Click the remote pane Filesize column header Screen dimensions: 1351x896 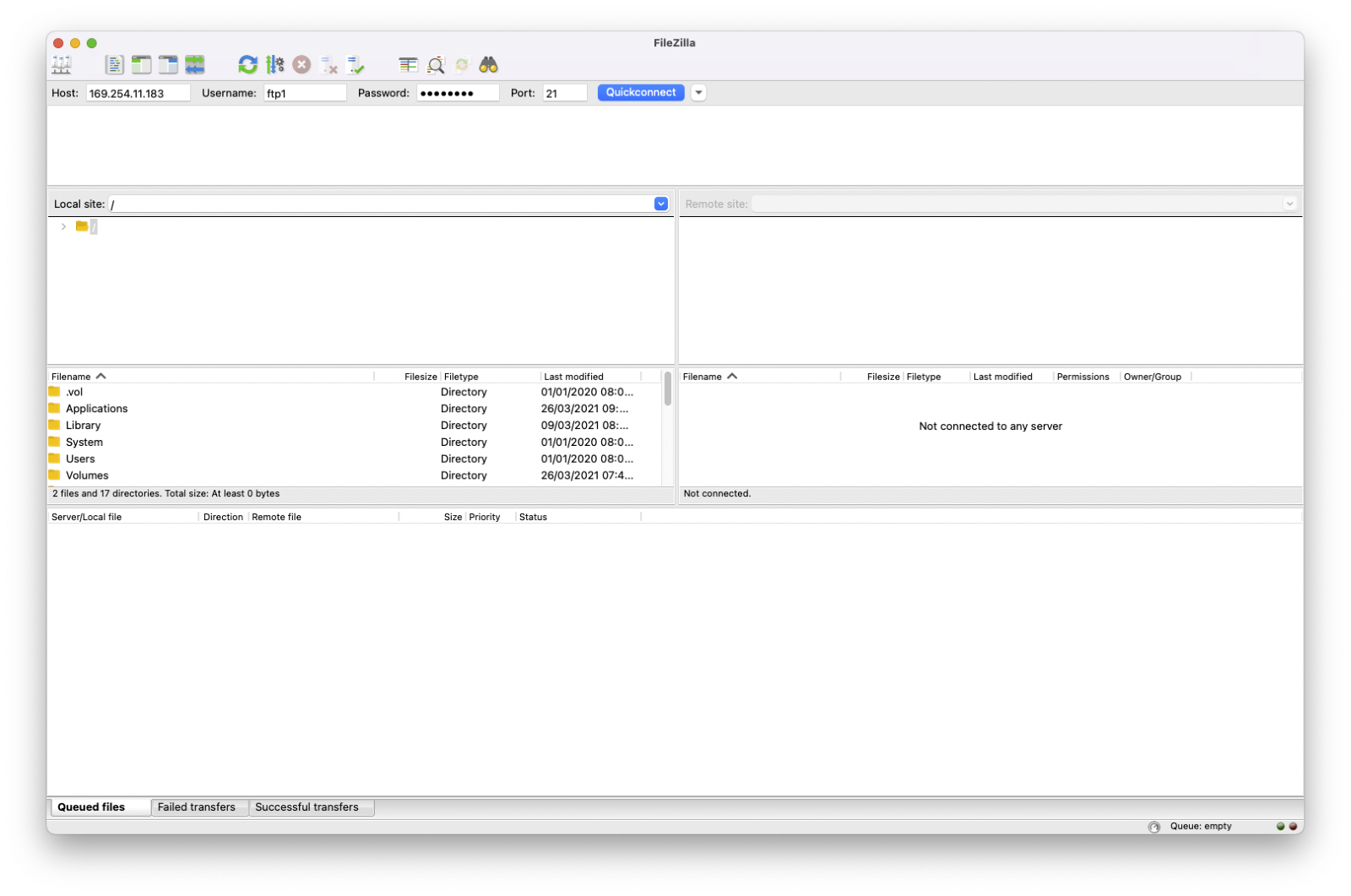pos(872,377)
